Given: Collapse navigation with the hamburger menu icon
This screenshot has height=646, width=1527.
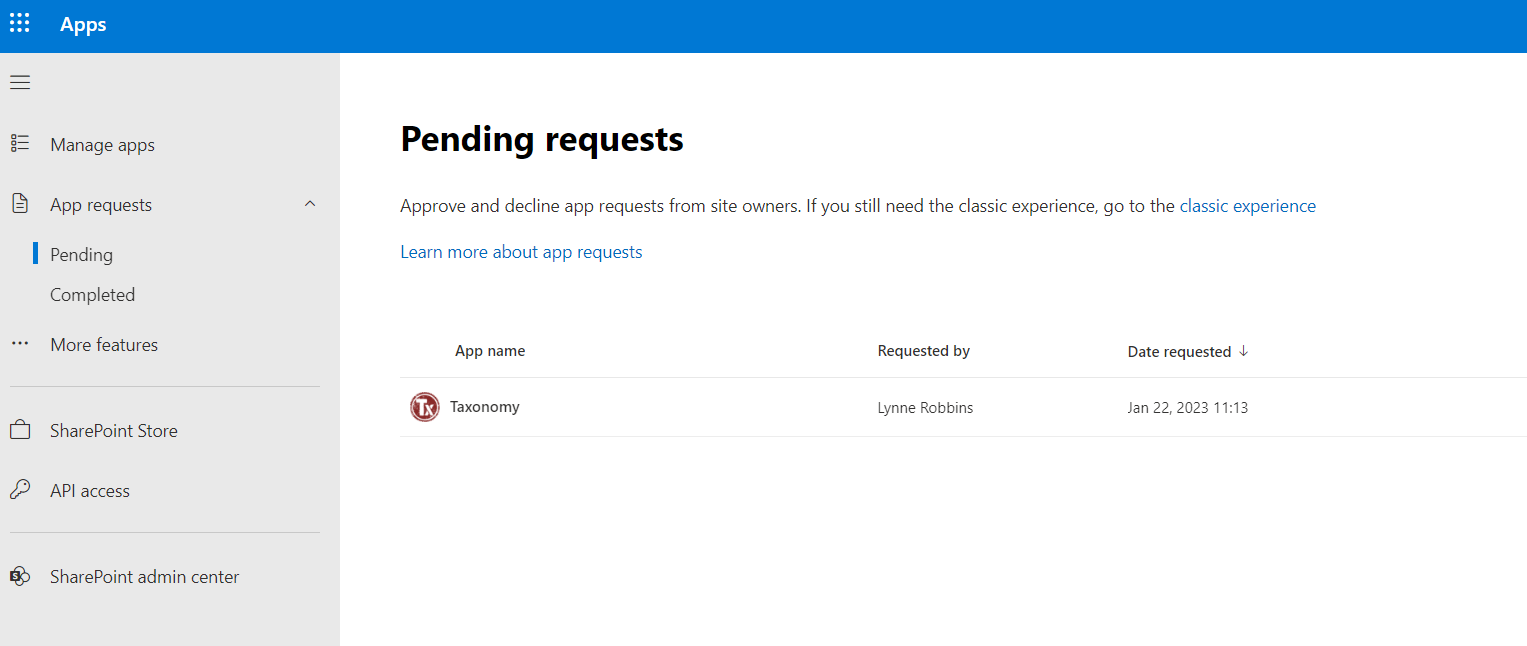Looking at the screenshot, I should click(20, 82).
